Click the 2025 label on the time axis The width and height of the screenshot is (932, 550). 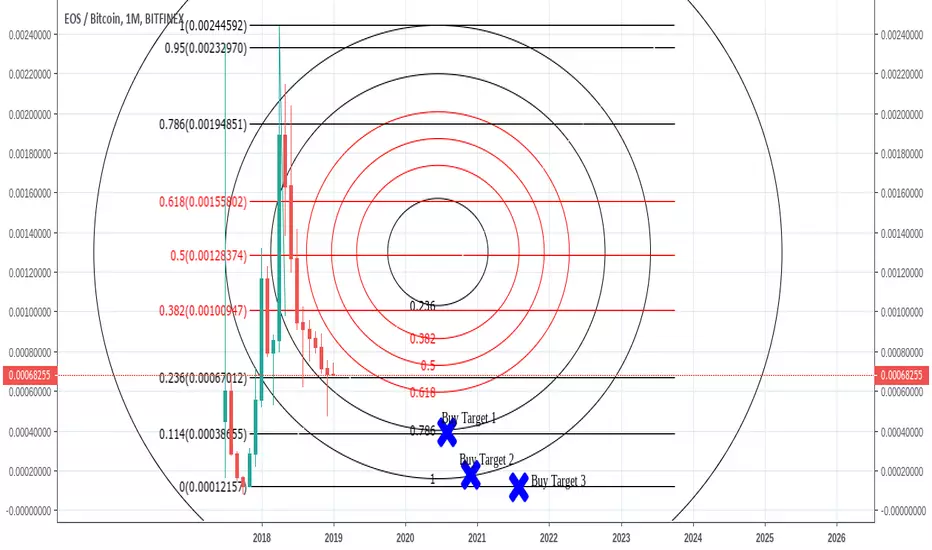tap(764, 538)
